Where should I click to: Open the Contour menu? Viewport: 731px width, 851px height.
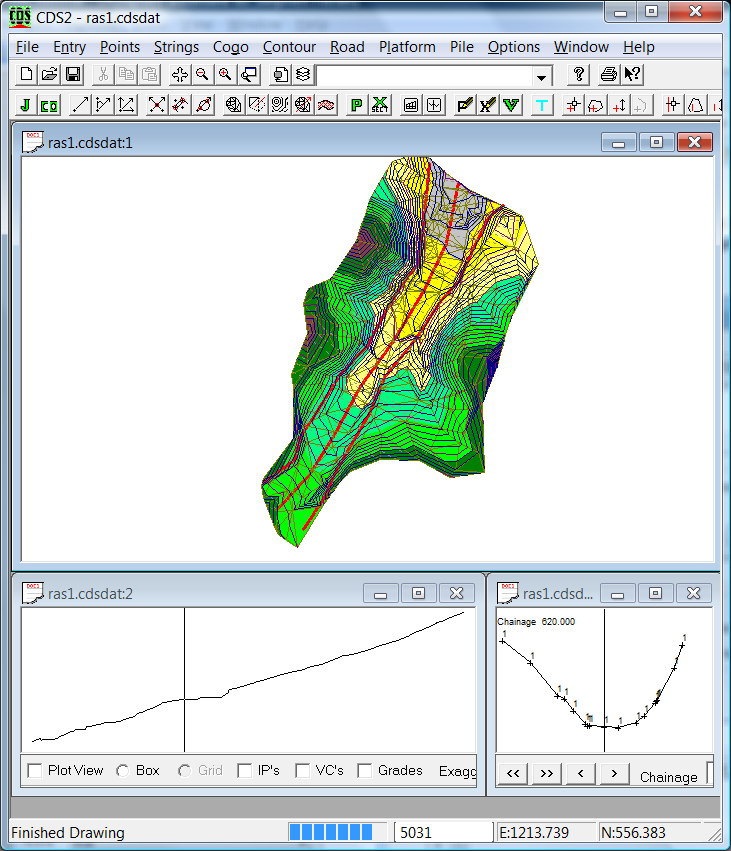pos(289,47)
